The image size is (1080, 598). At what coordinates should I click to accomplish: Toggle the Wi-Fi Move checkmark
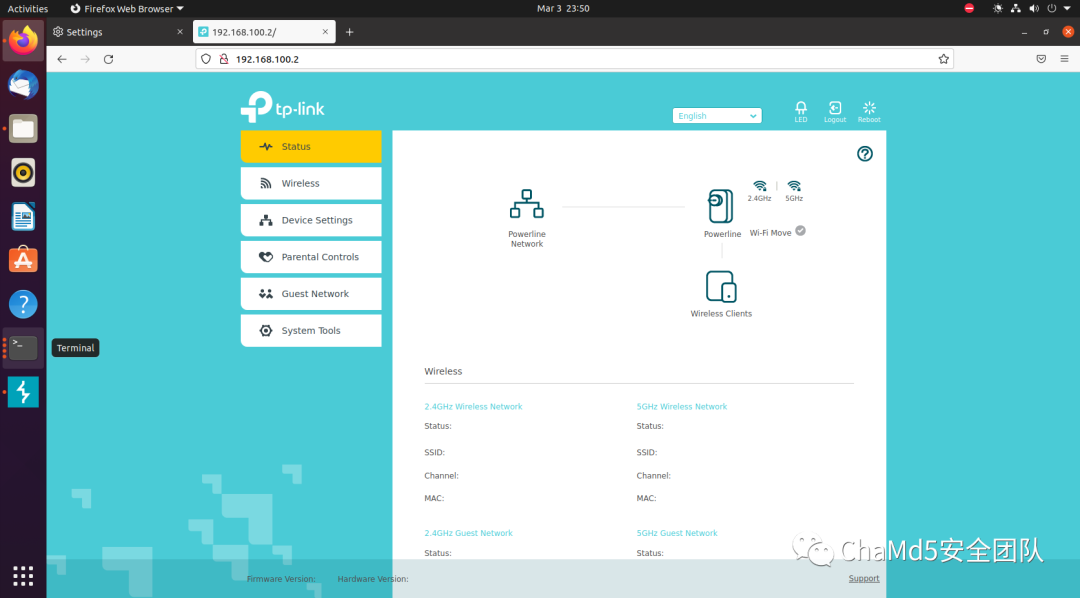(x=800, y=231)
